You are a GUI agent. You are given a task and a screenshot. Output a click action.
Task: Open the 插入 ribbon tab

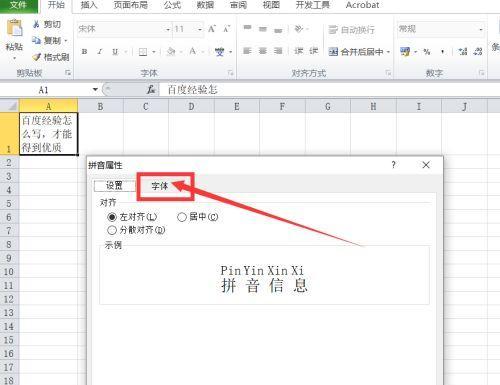click(x=89, y=5)
